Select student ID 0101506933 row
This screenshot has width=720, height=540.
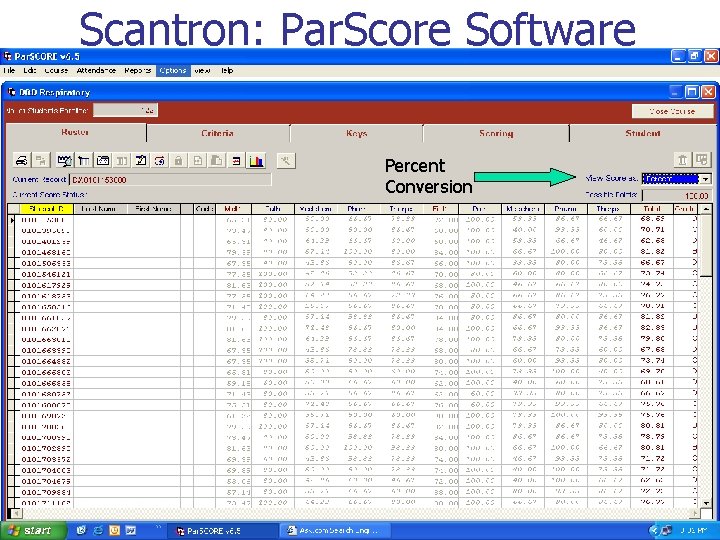coord(354,263)
